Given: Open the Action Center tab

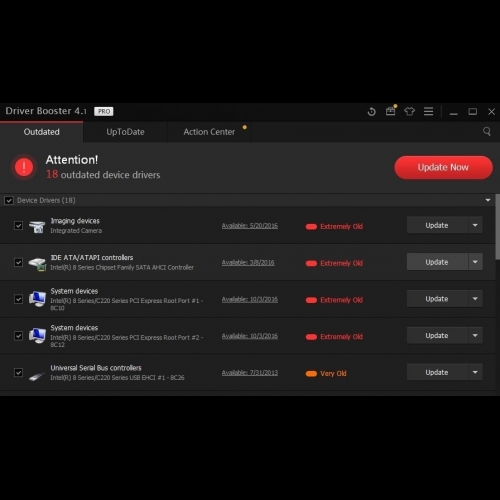Looking at the screenshot, I should click(x=209, y=132).
